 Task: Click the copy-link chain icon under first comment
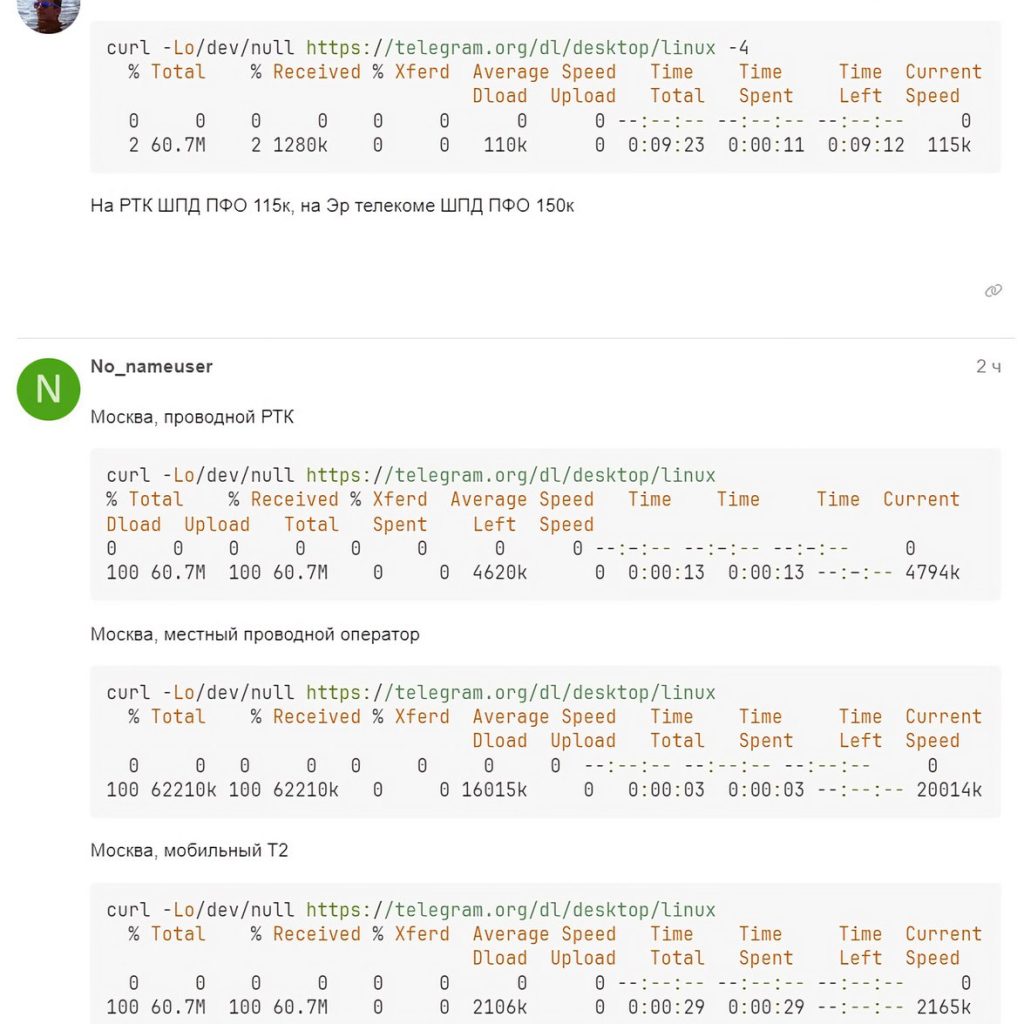click(x=993, y=291)
